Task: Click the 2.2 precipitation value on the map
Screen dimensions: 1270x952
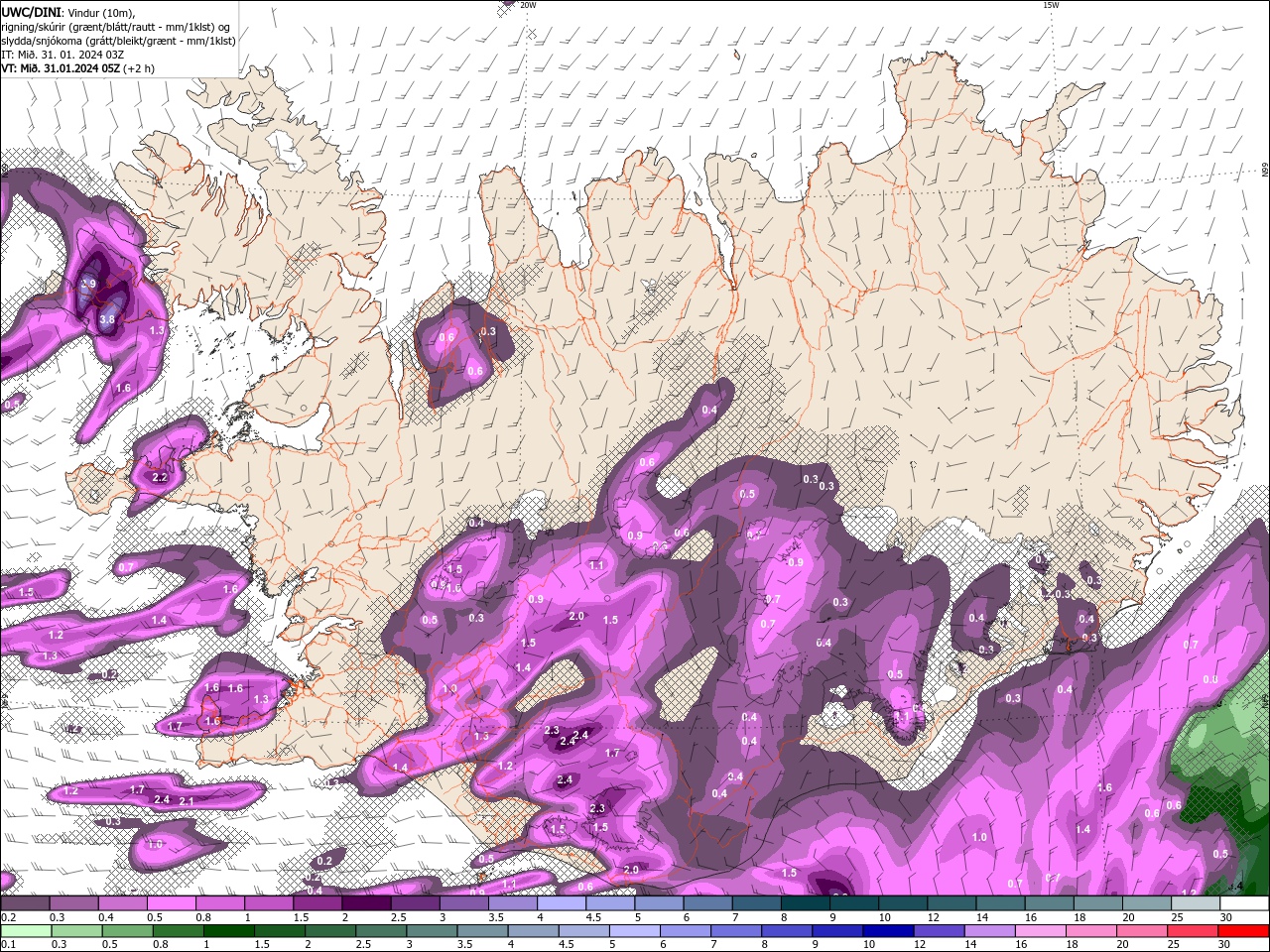Action: [x=160, y=478]
